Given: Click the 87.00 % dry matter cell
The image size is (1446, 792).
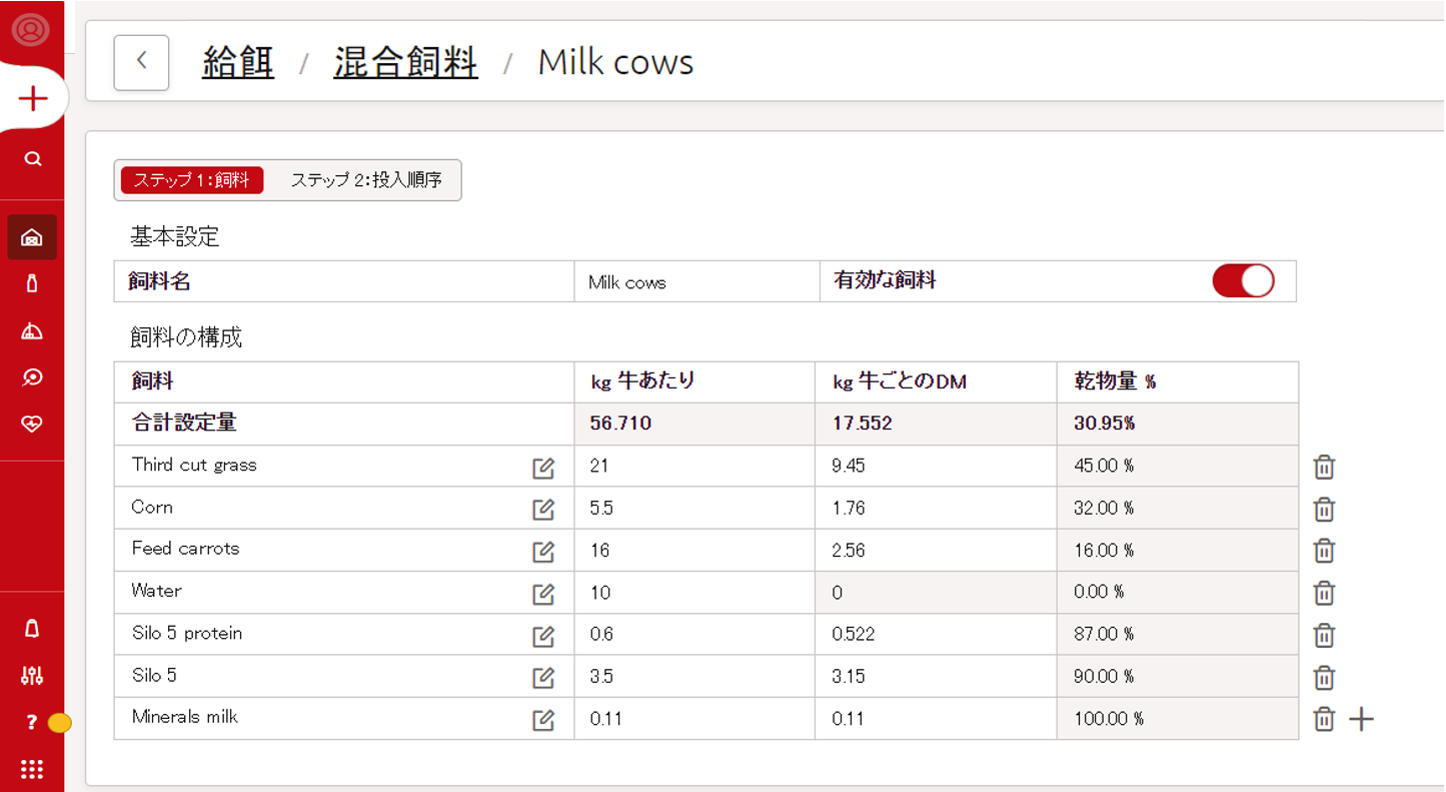Looking at the screenshot, I should pyautogui.click(x=1178, y=634).
